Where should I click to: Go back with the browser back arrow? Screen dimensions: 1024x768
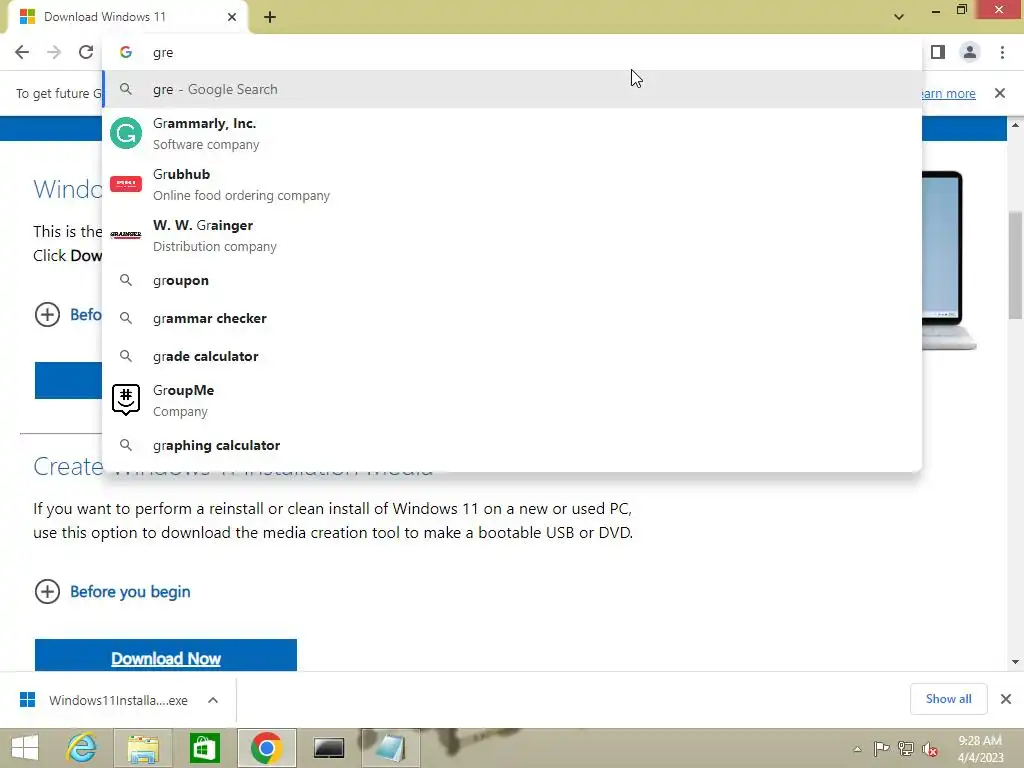coord(22,52)
